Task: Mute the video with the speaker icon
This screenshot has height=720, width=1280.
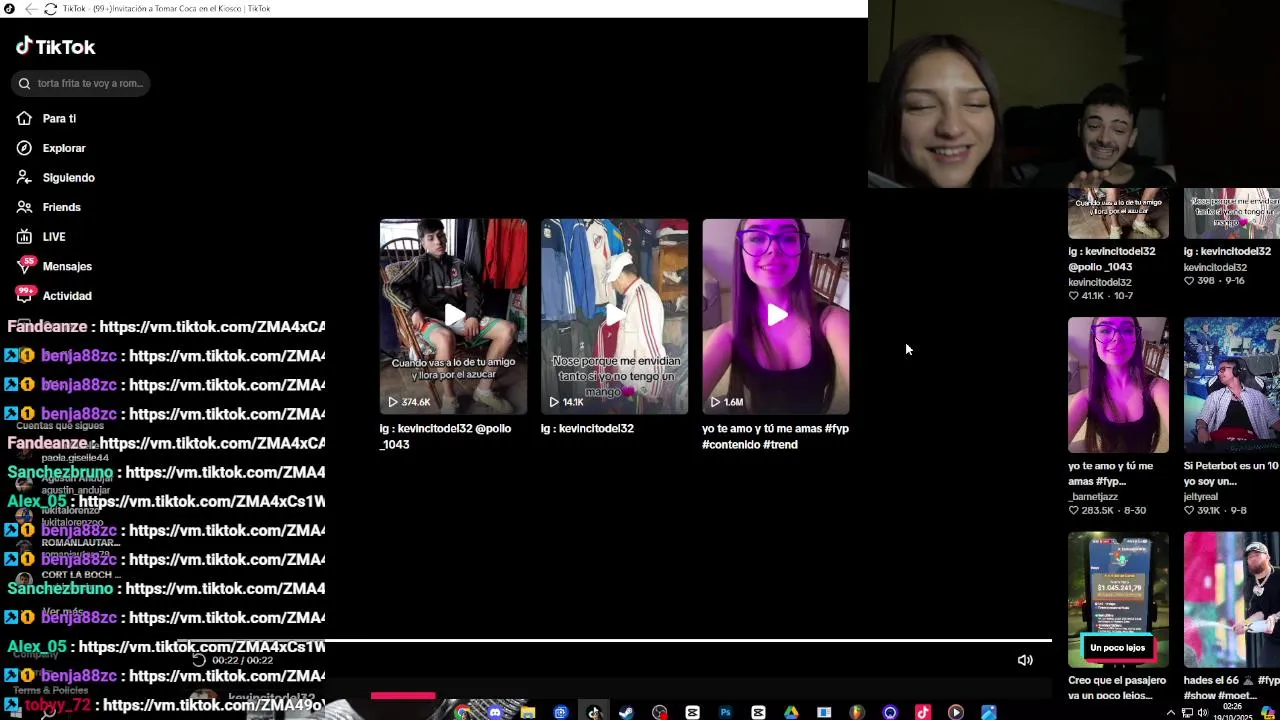Action: [1025, 660]
